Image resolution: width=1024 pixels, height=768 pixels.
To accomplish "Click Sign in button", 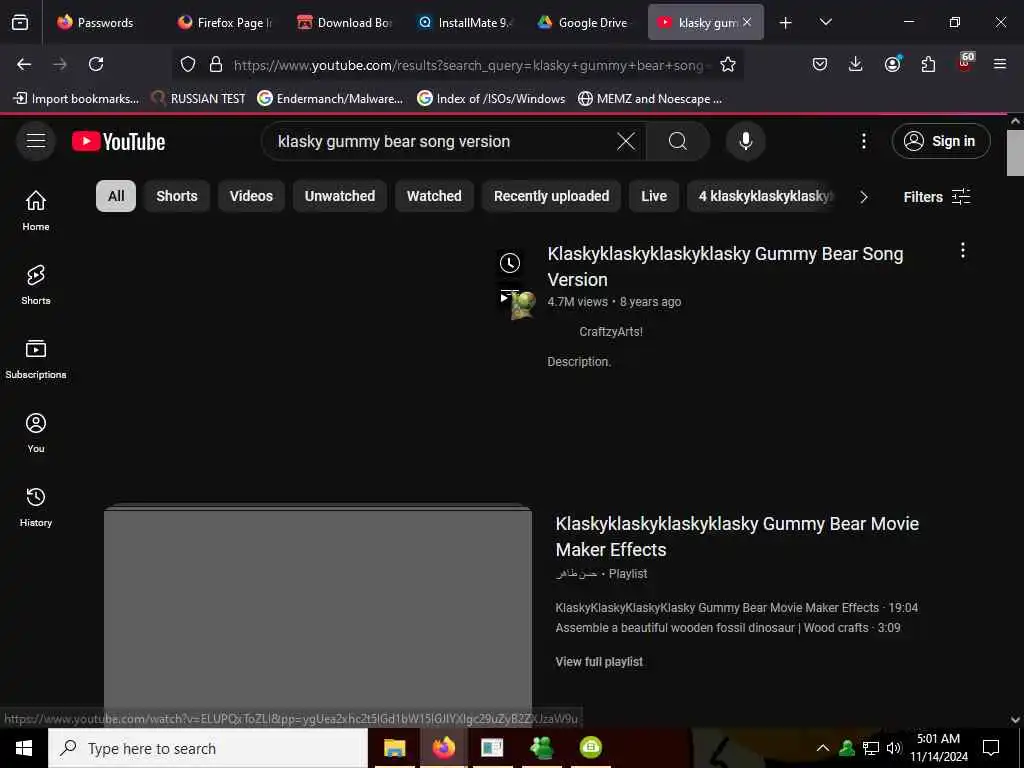I will click(x=940, y=141).
